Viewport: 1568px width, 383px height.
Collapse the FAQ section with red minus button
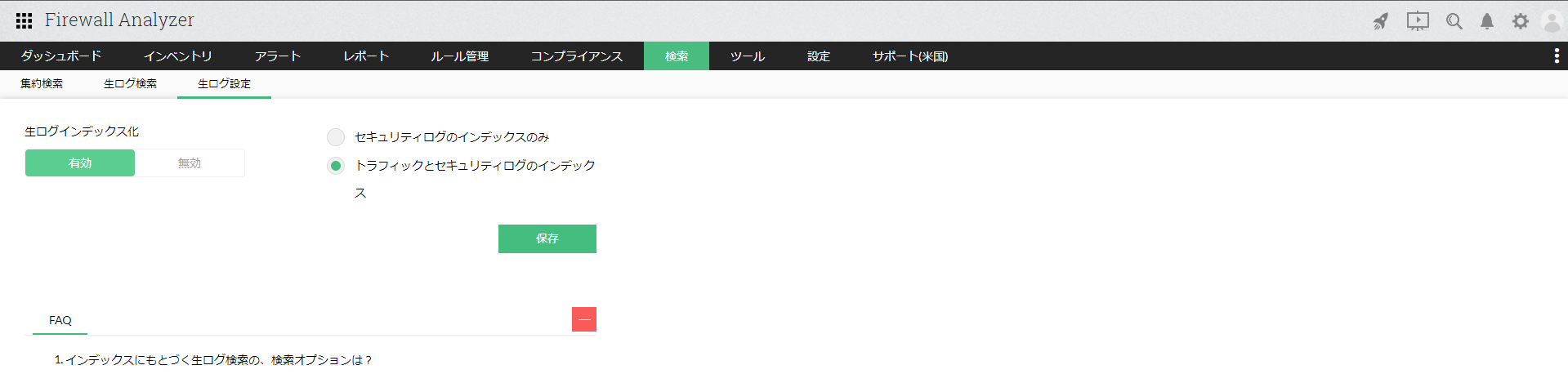[584, 319]
